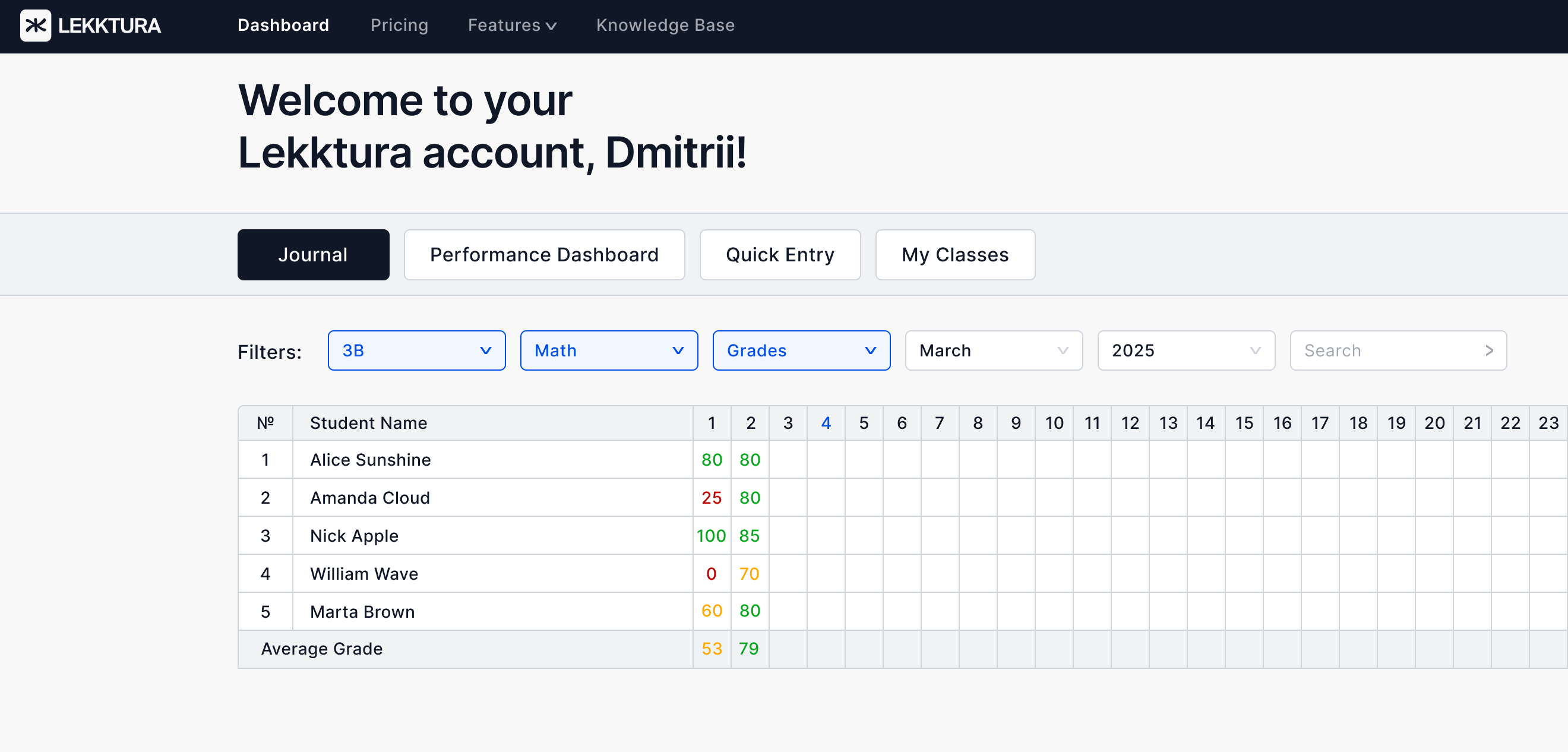Click the Lekktura asterisk logo icon
The height and width of the screenshot is (752, 1568).
point(35,25)
